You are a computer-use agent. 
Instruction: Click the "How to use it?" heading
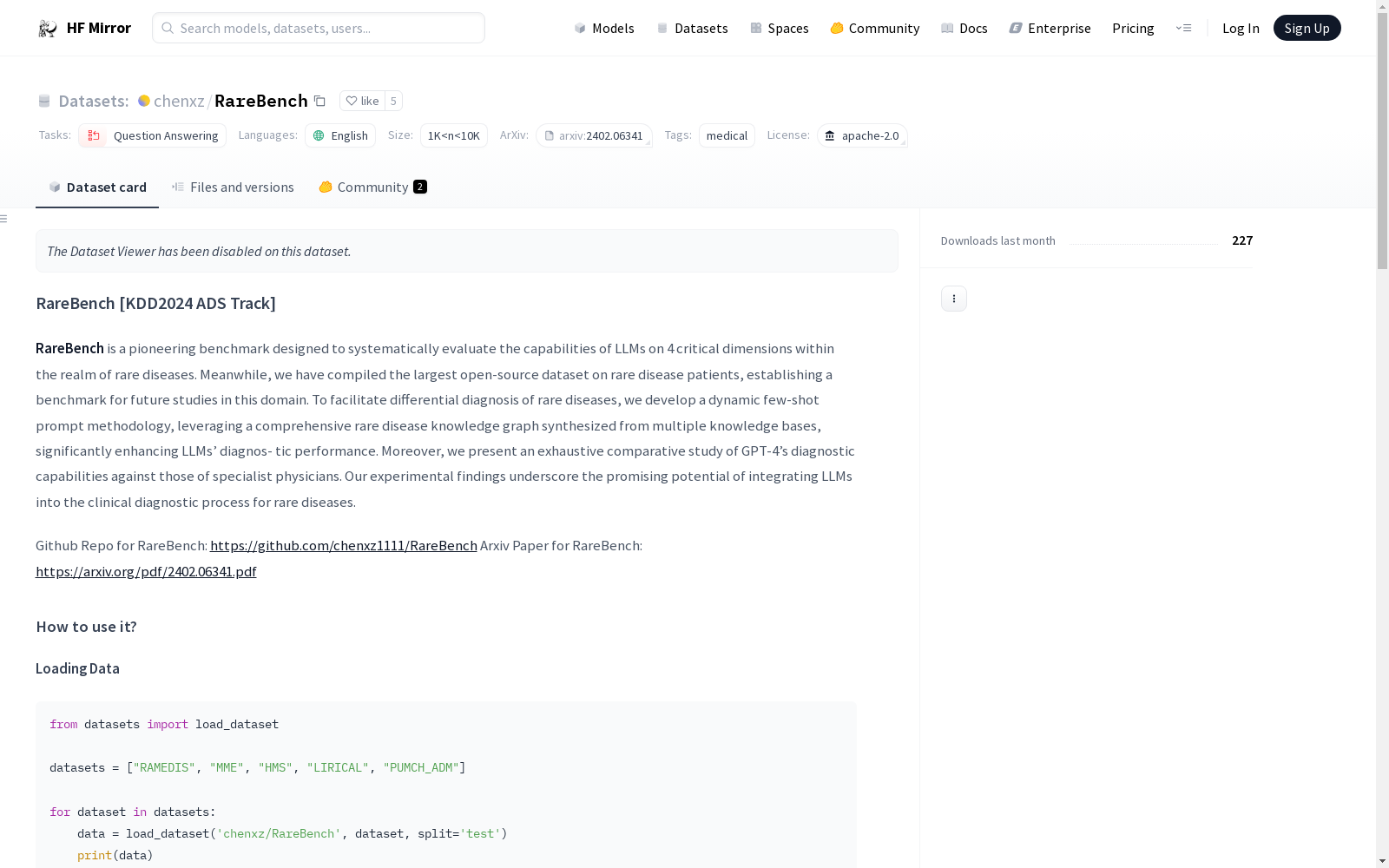coord(87,627)
